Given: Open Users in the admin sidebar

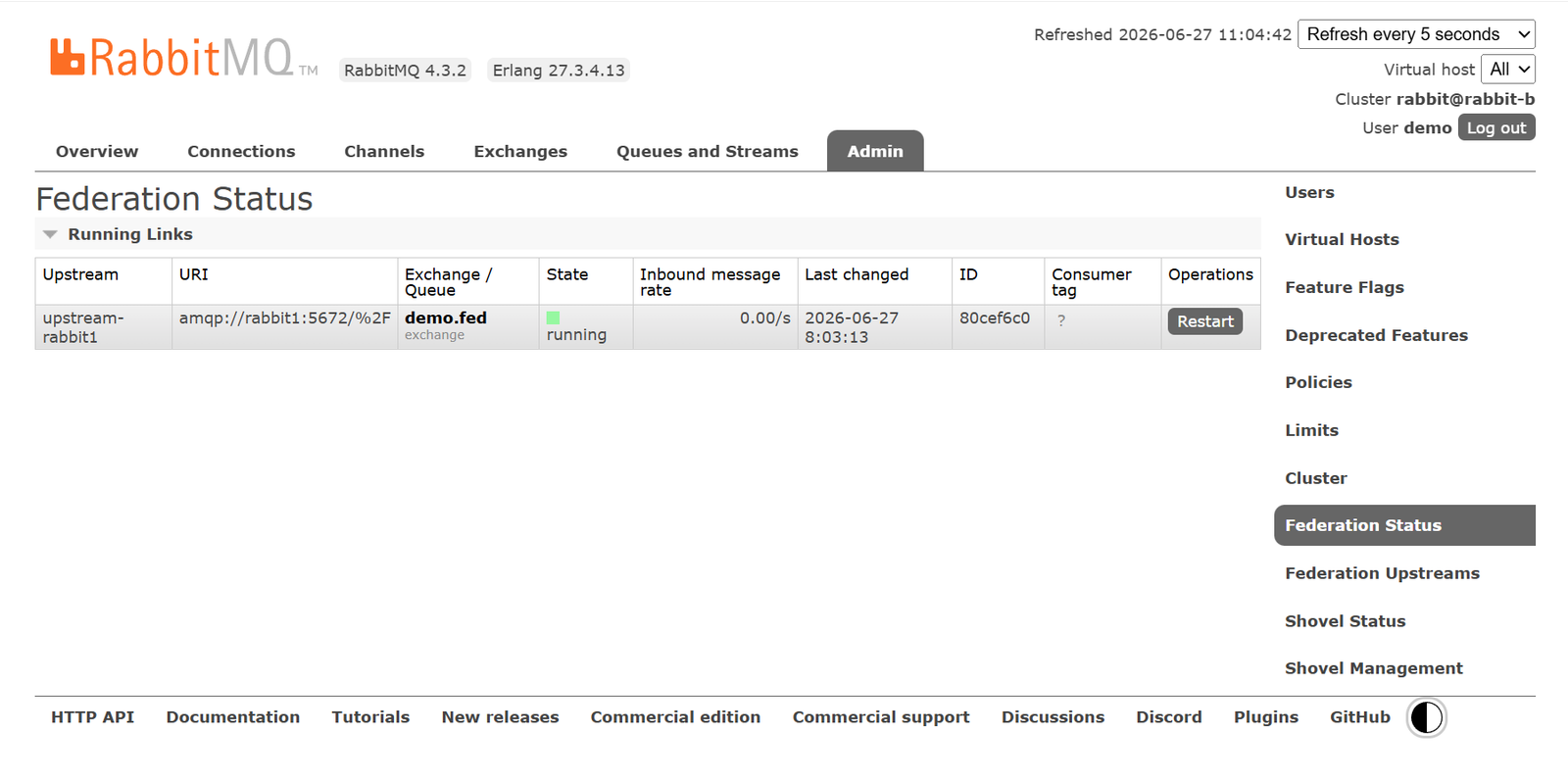Looking at the screenshot, I should [x=1309, y=192].
